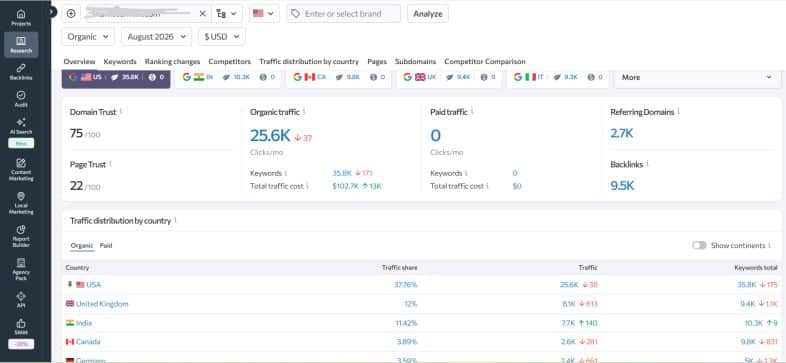Open the August 2026 date dropdown
The image size is (786, 363).
click(156, 37)
